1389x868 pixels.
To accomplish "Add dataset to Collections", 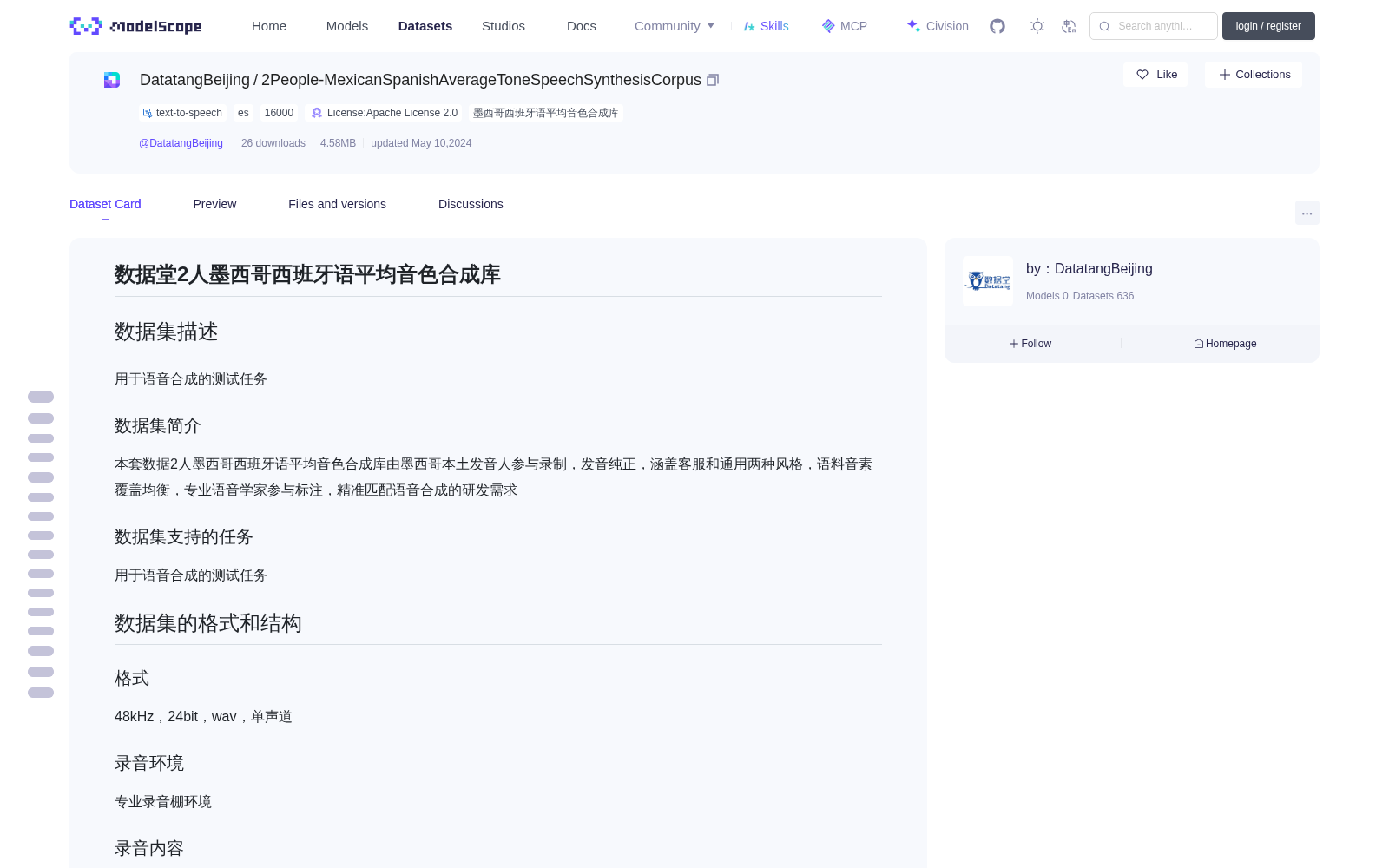I will coord(1254,75).
